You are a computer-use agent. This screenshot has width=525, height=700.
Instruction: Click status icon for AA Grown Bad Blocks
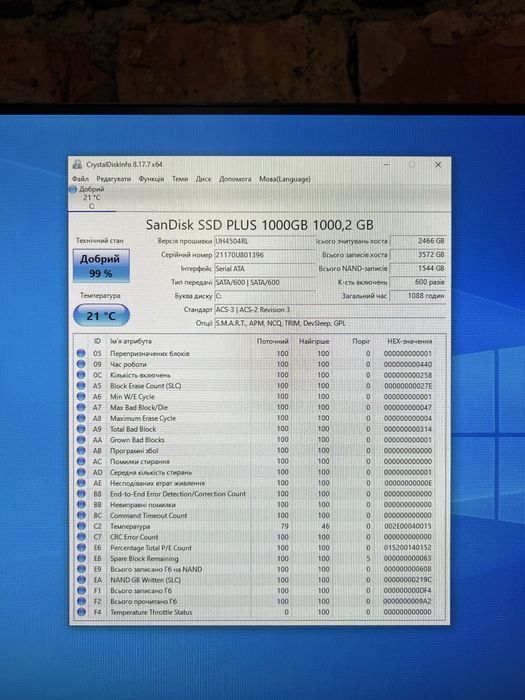pyautogui.click(x=81, y=440)
